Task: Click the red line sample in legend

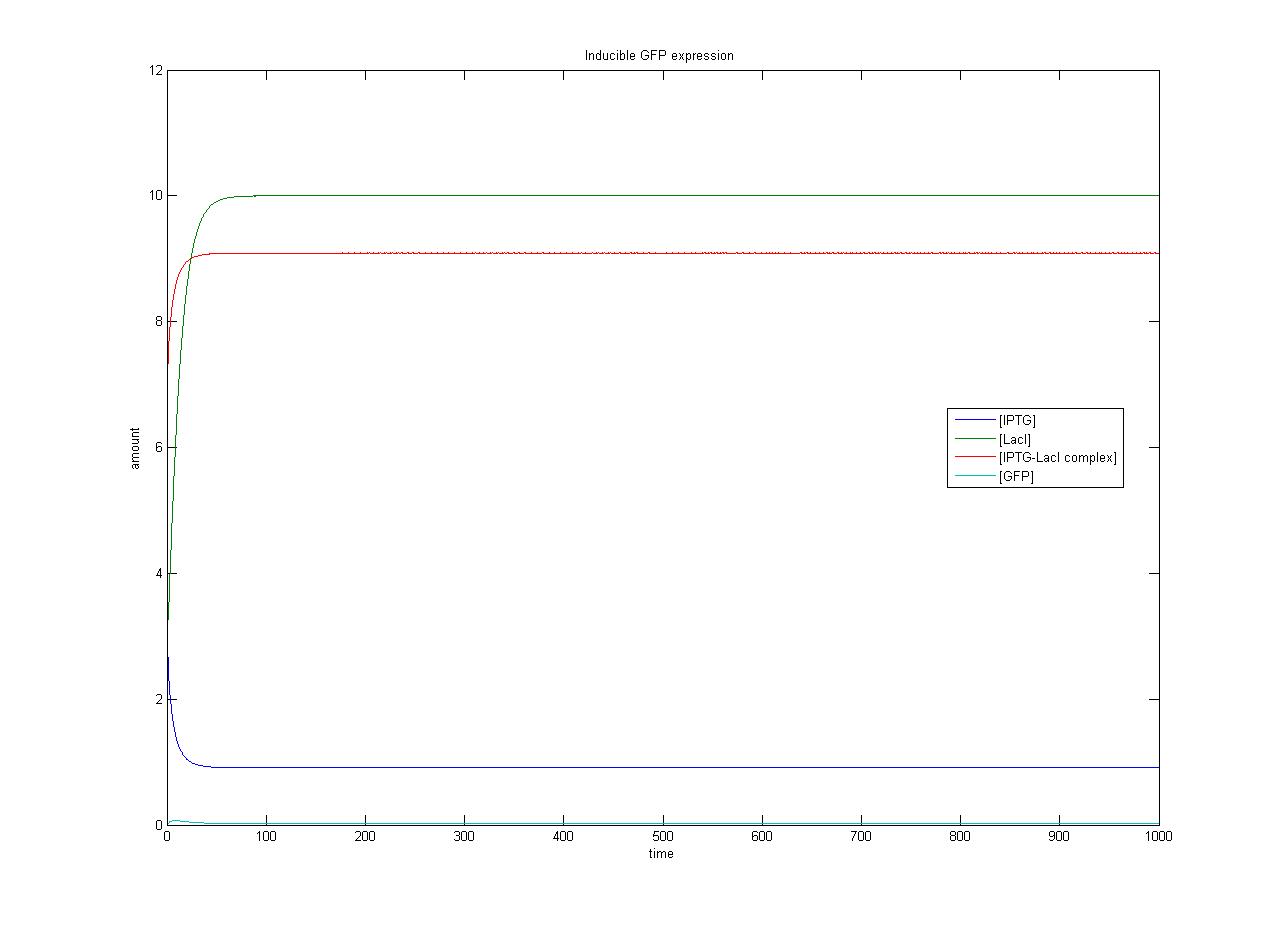Action: (x=974, y=458)
